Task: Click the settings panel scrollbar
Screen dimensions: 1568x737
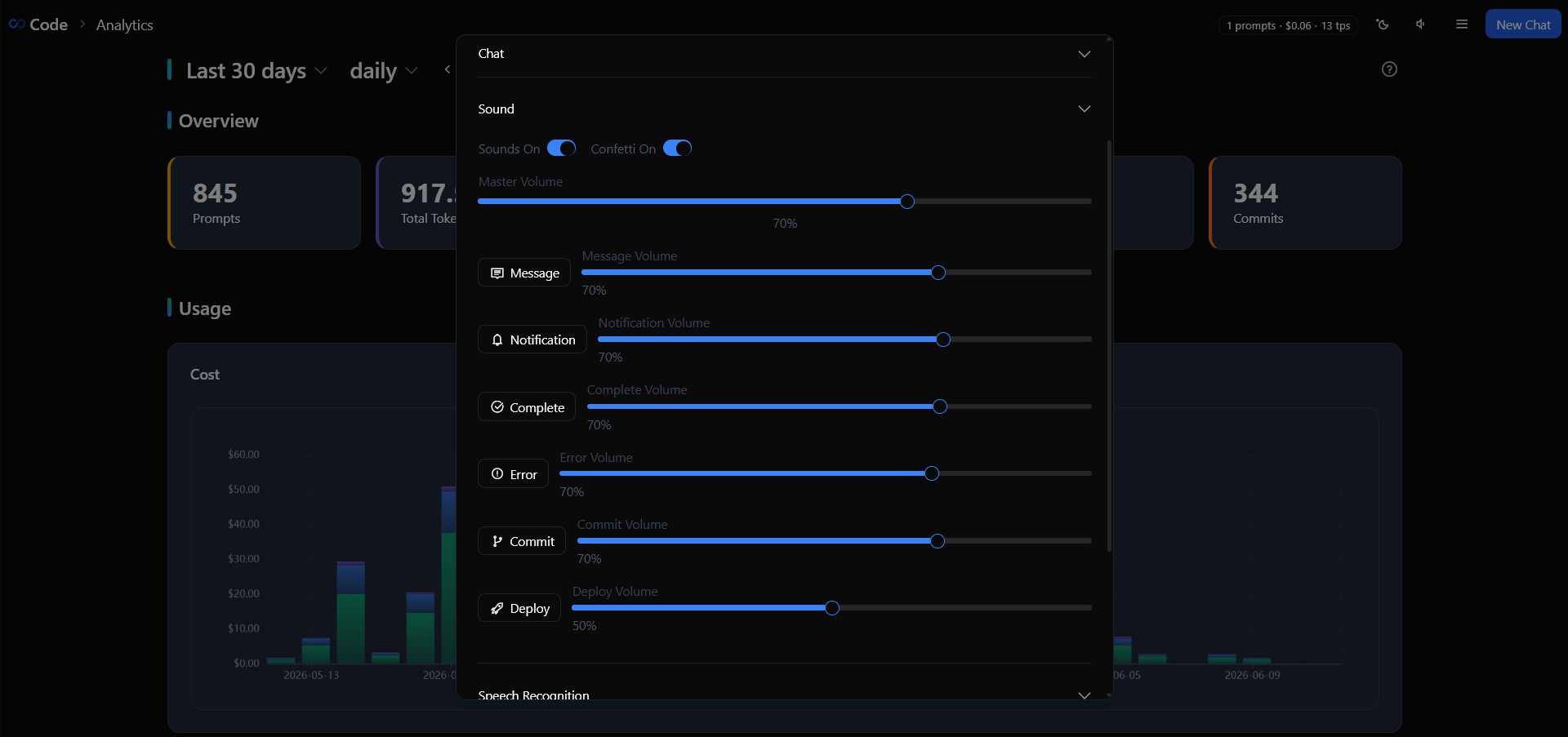Action: point(1109,345)
